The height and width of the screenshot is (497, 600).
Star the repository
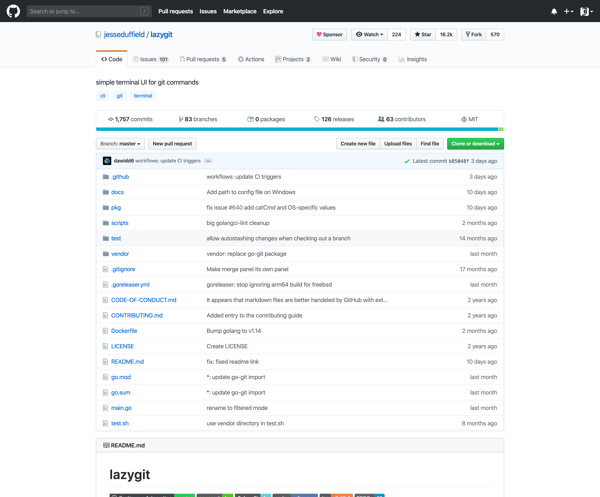(x=423, y=34)
